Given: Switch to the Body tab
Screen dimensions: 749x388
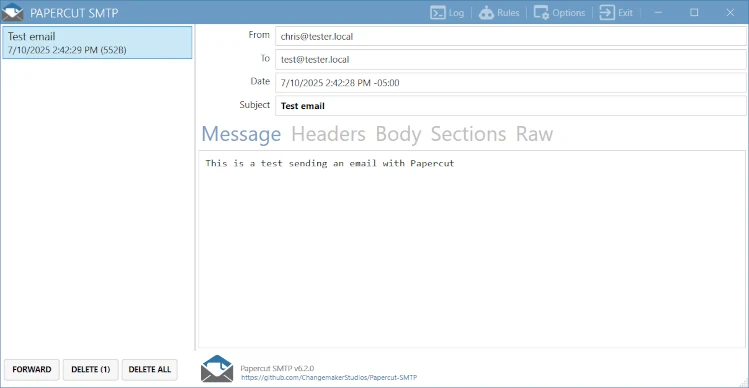Looking at the screenshot, I should pyautogui.click(x=398, y=134).
